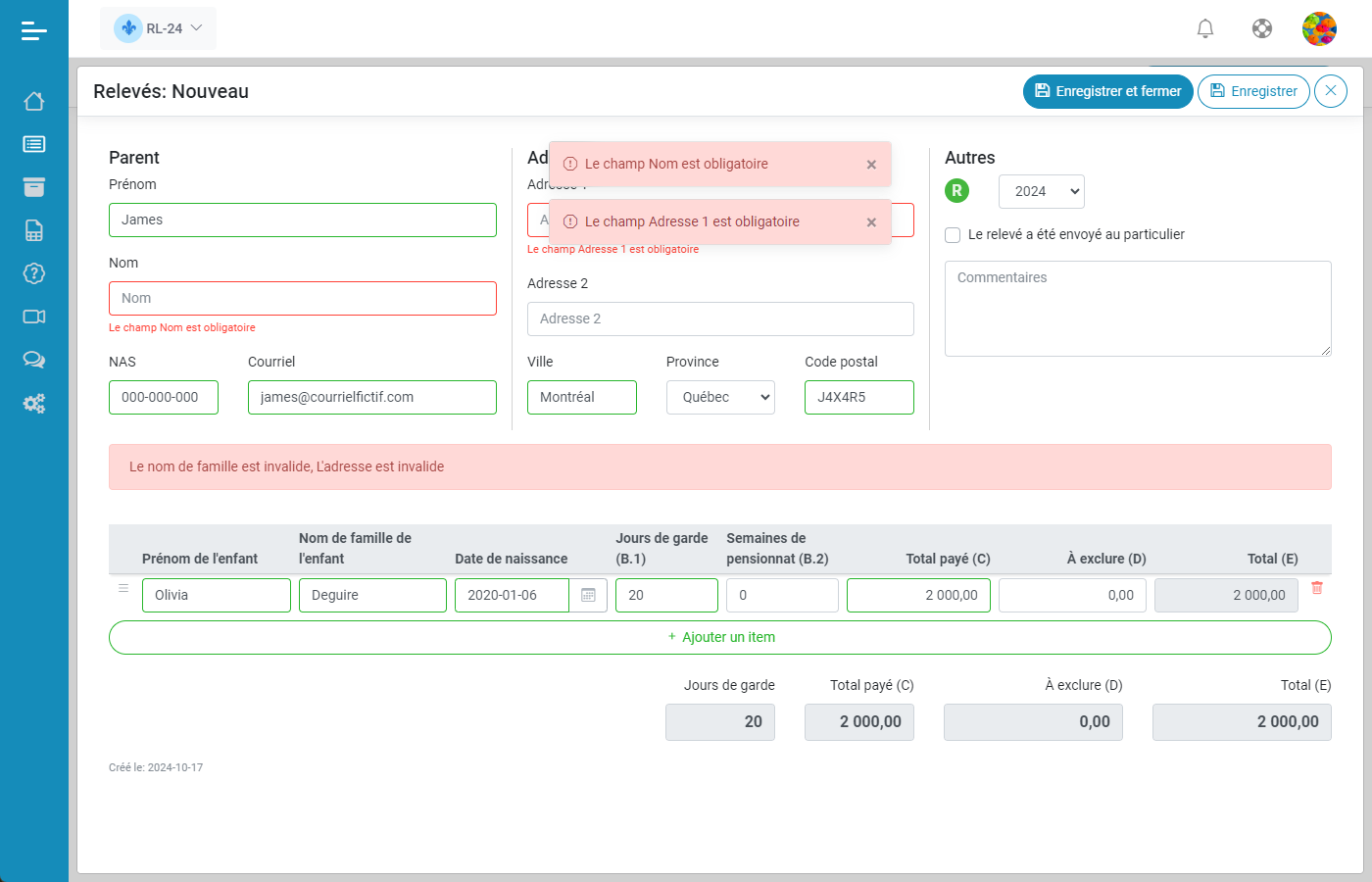The width and height of the screenshot is (1372, 882).
Task: Open the RL-24 selector dropdown
Action: point(159,28)
